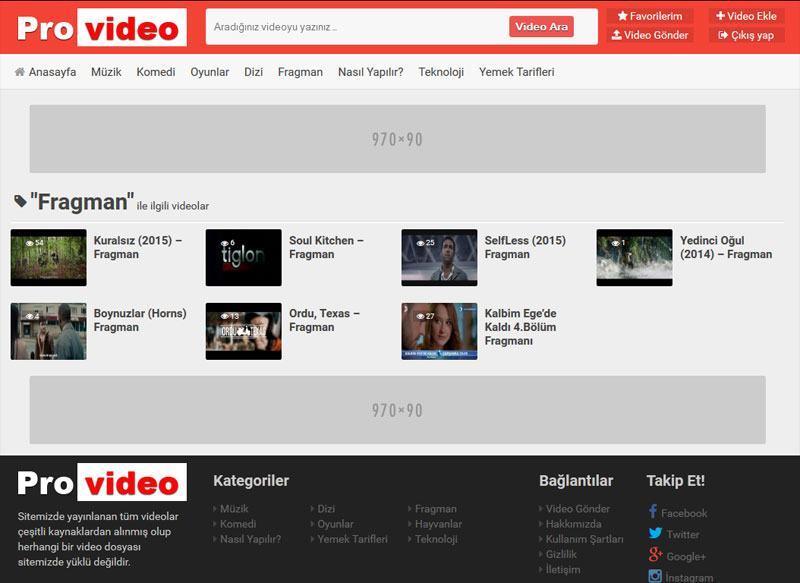
Task: Open Gizlilik link in footer
Action: tap(561, 554)
